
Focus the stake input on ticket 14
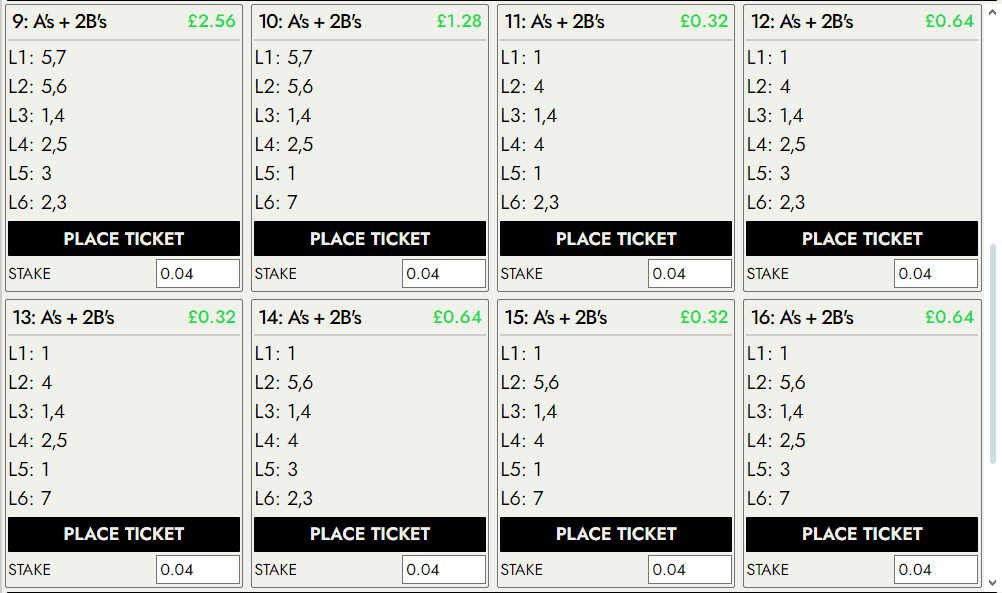pos(444,570)
